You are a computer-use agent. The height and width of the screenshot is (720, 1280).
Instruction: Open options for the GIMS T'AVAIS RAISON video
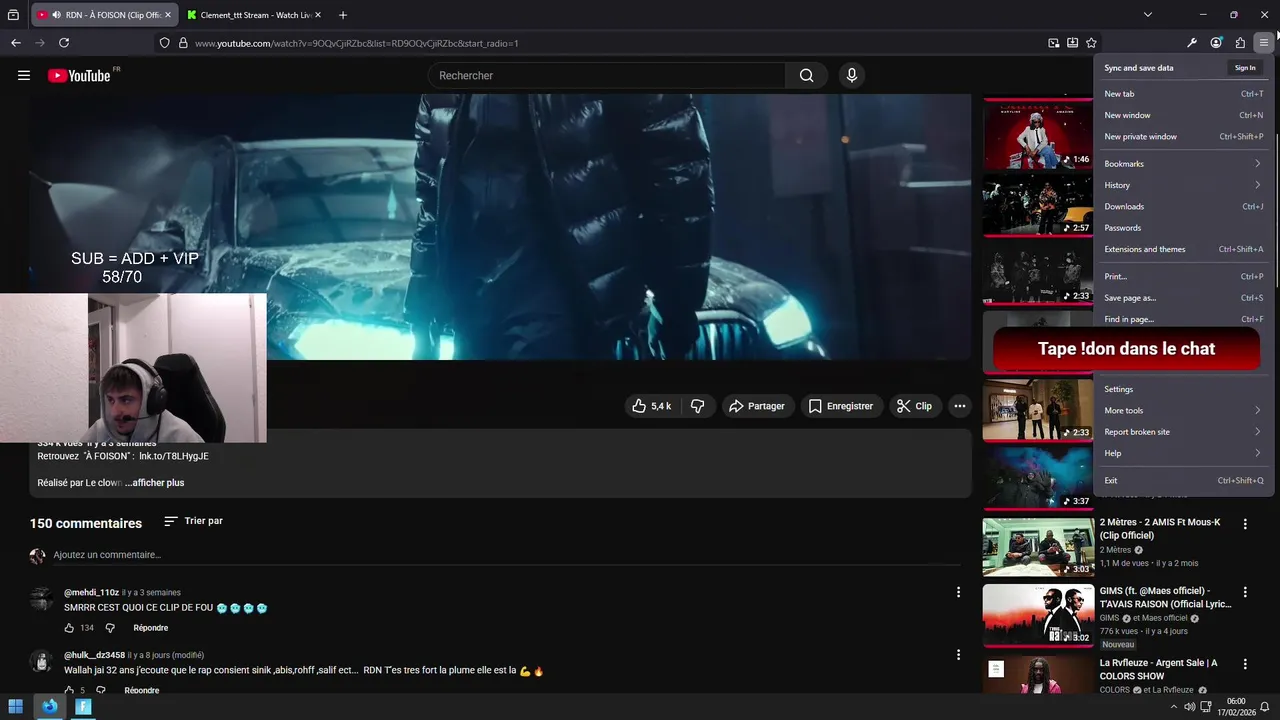(x=1245, y=592)
